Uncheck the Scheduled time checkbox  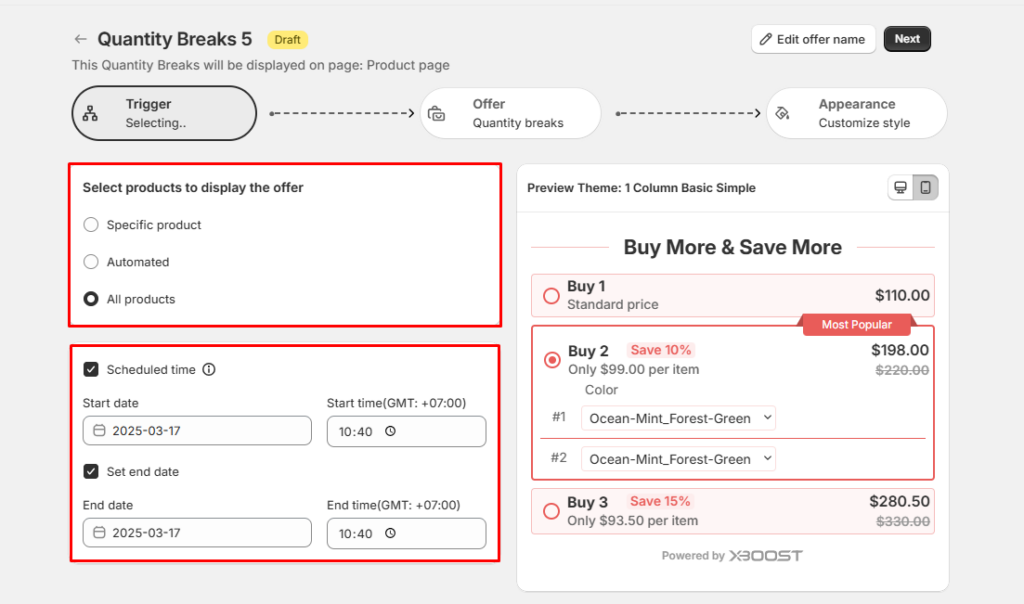pyautogui.click(x=91, y=369)
